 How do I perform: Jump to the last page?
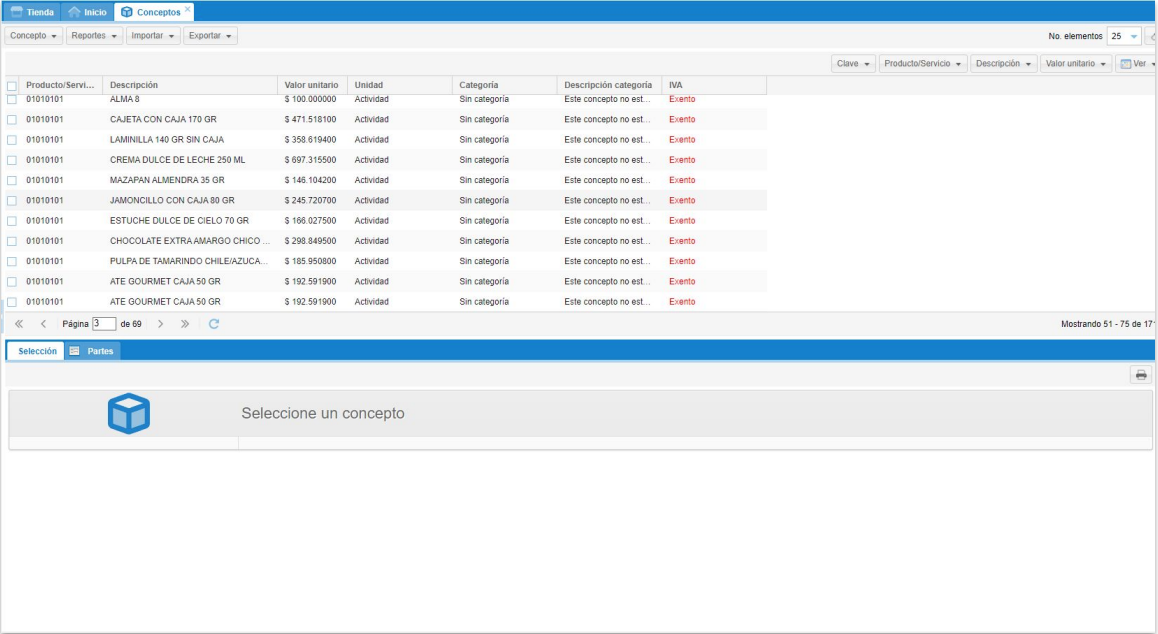click(x=185, y=324)
